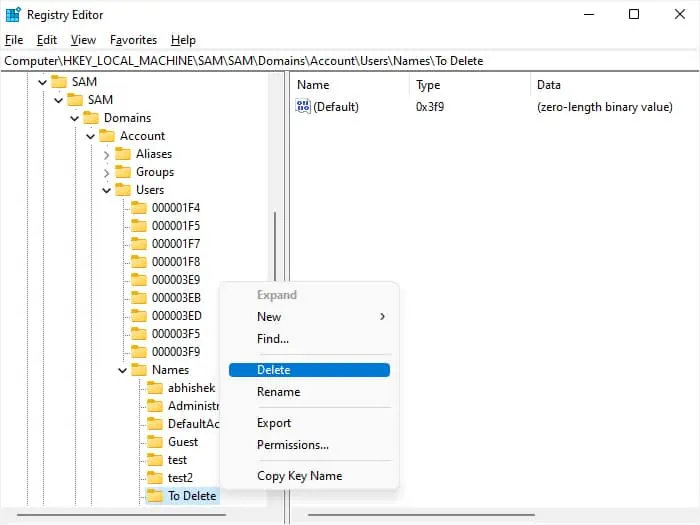Viewport: 700px width, 525px height.
Task: Click the Names folder icon
Action: pos(139,370)
